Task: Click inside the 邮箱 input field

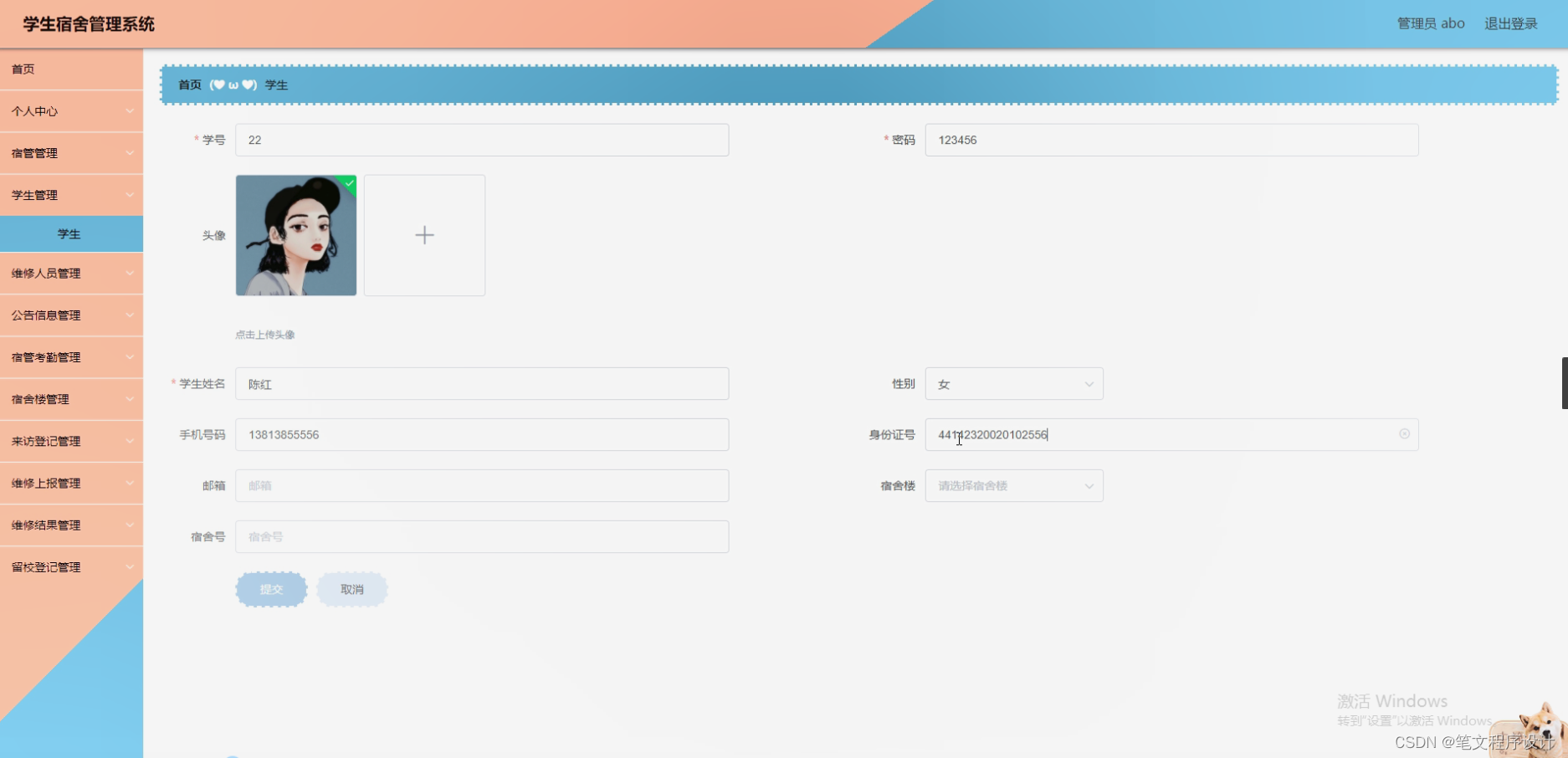Action: pyautogui.click(x=481, y=485)
